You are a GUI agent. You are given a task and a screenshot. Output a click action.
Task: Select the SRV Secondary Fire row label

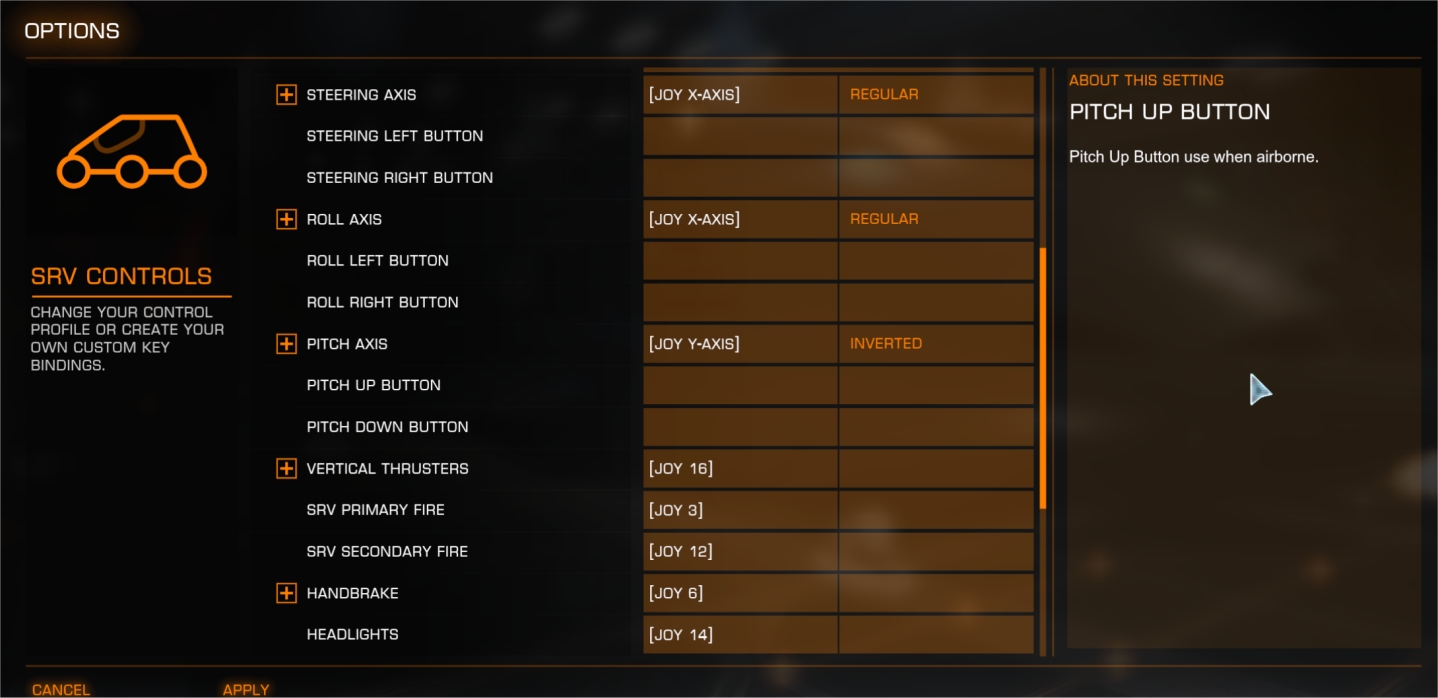click(387, 552)
